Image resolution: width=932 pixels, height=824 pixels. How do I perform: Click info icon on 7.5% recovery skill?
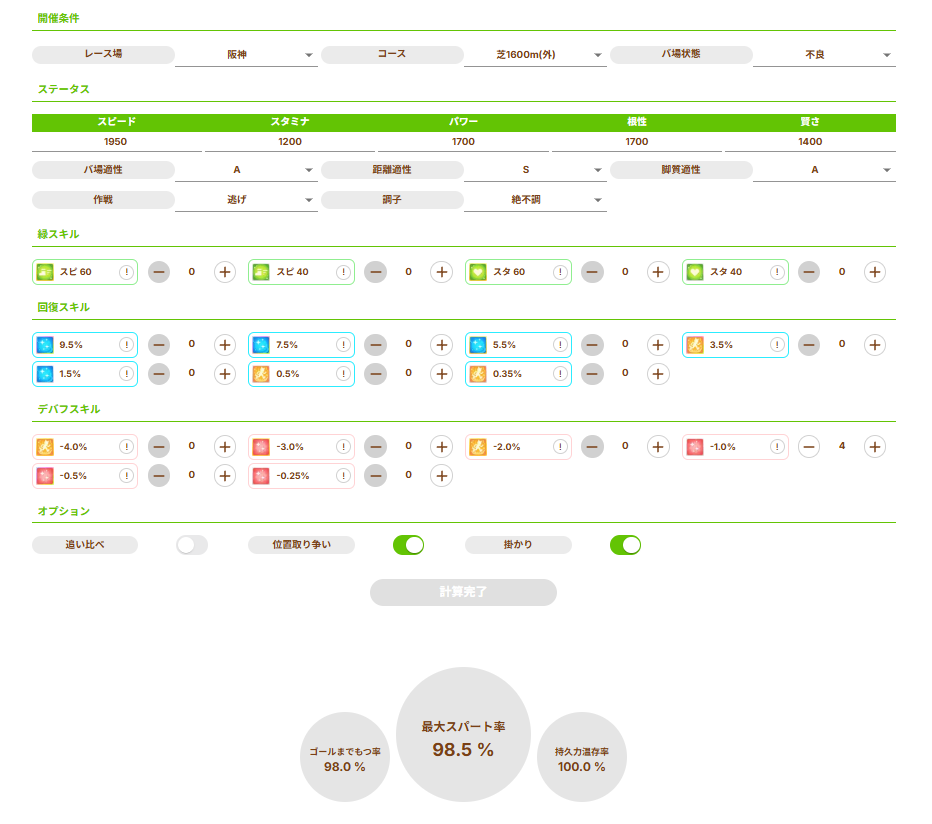tap(343, 345)
